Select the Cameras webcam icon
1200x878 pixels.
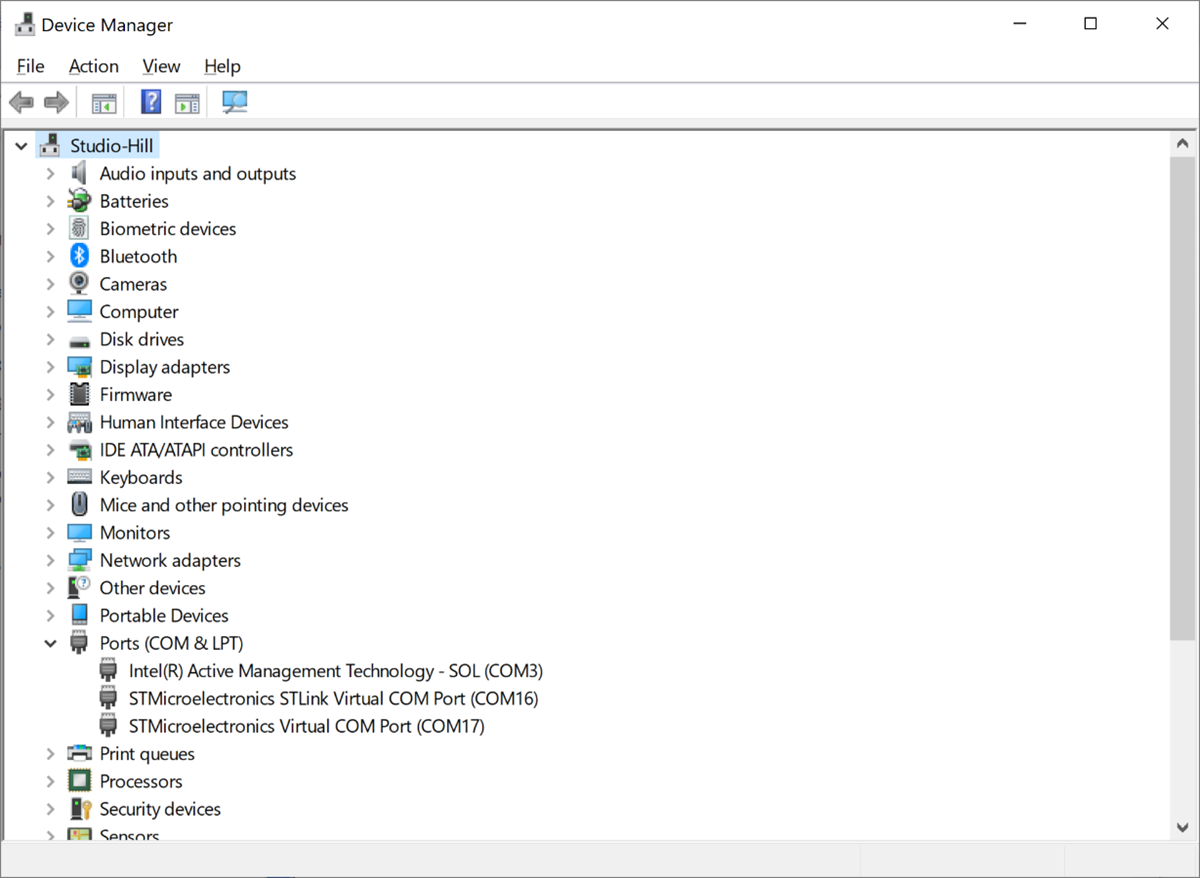(x=80, y=284)
